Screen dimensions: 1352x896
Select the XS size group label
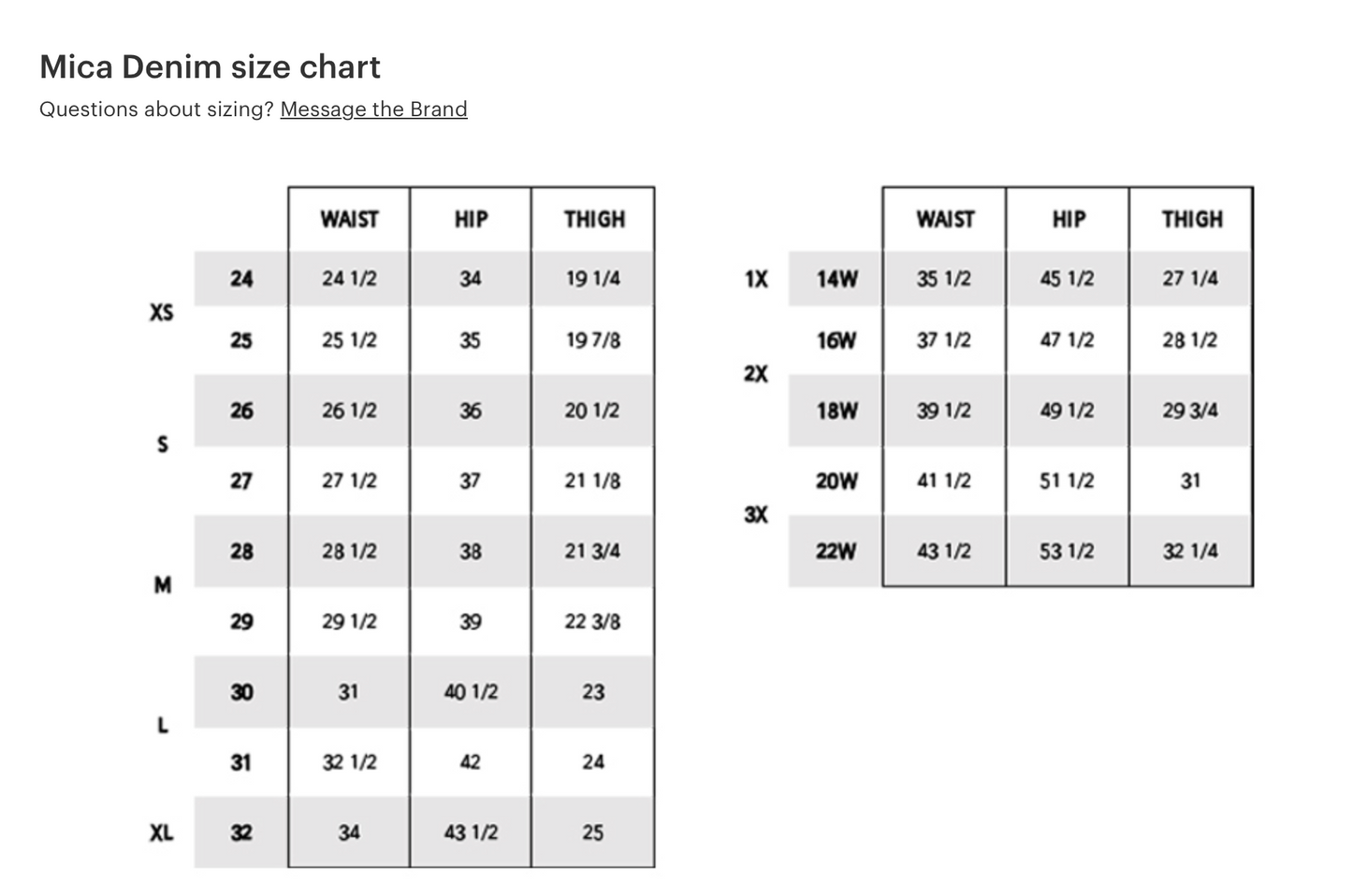pos(162,311)
